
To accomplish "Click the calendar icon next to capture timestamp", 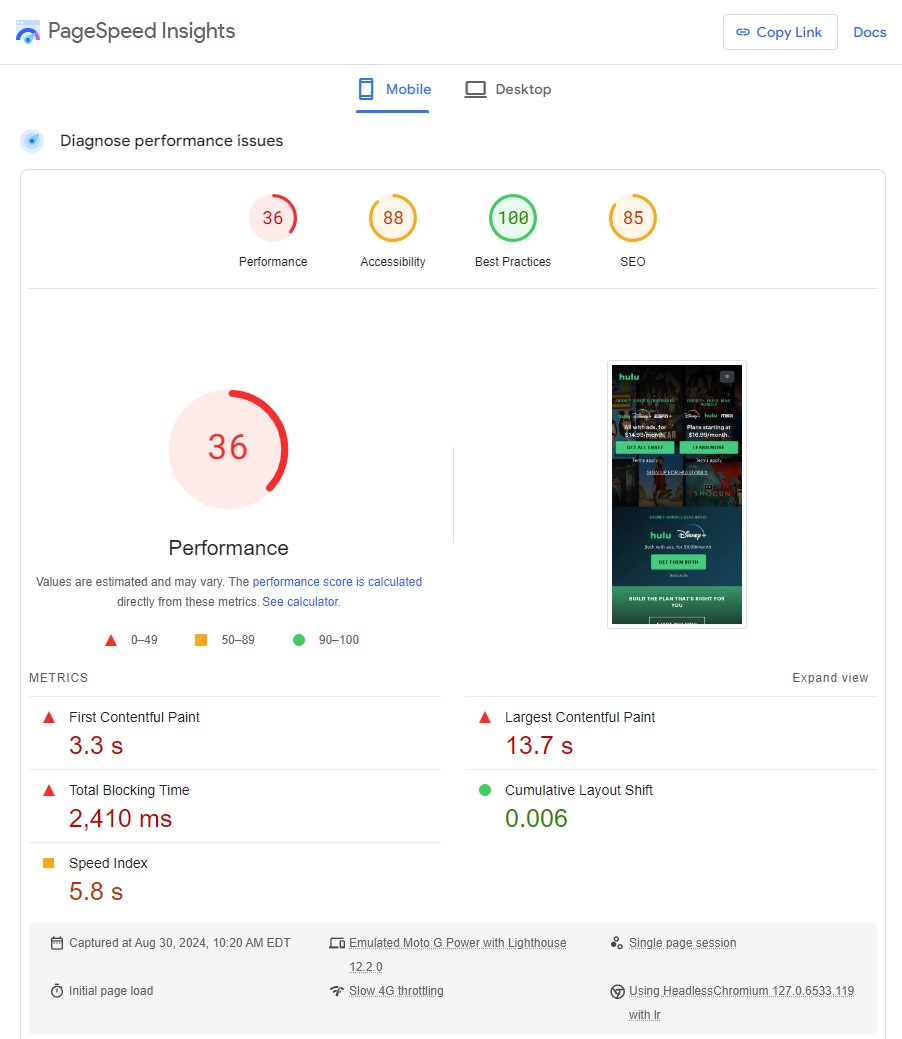I will click(57, 942).
